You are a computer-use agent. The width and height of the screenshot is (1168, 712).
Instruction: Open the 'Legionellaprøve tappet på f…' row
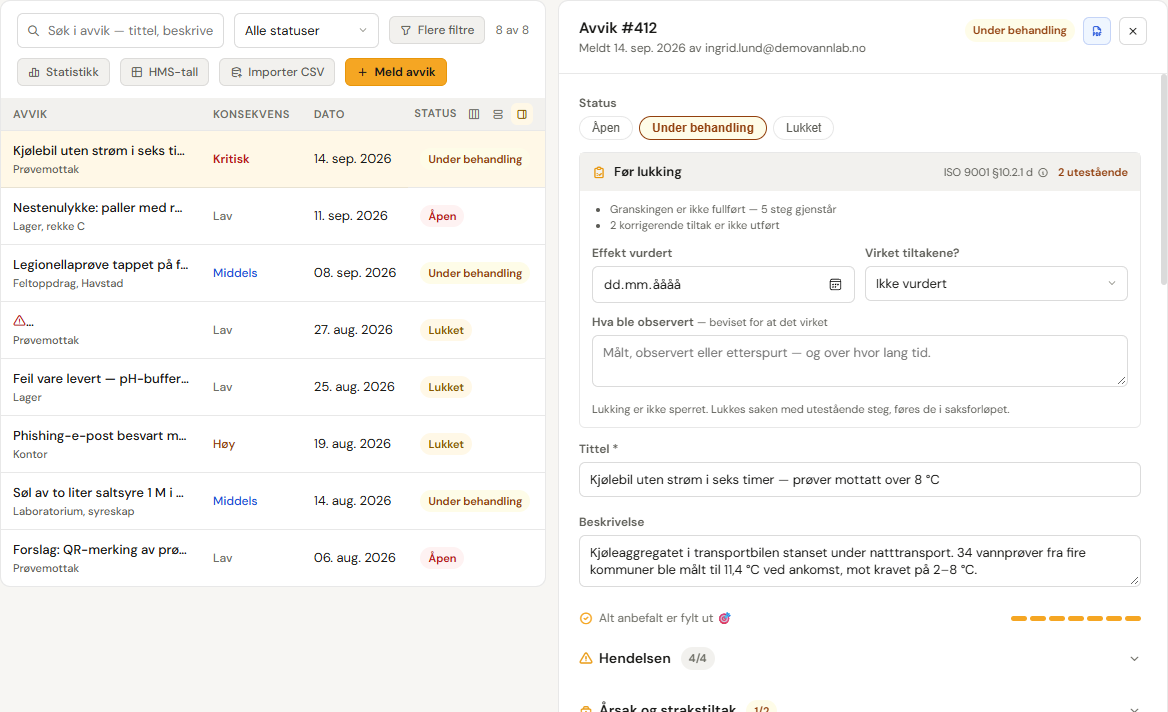click(273, 273)
